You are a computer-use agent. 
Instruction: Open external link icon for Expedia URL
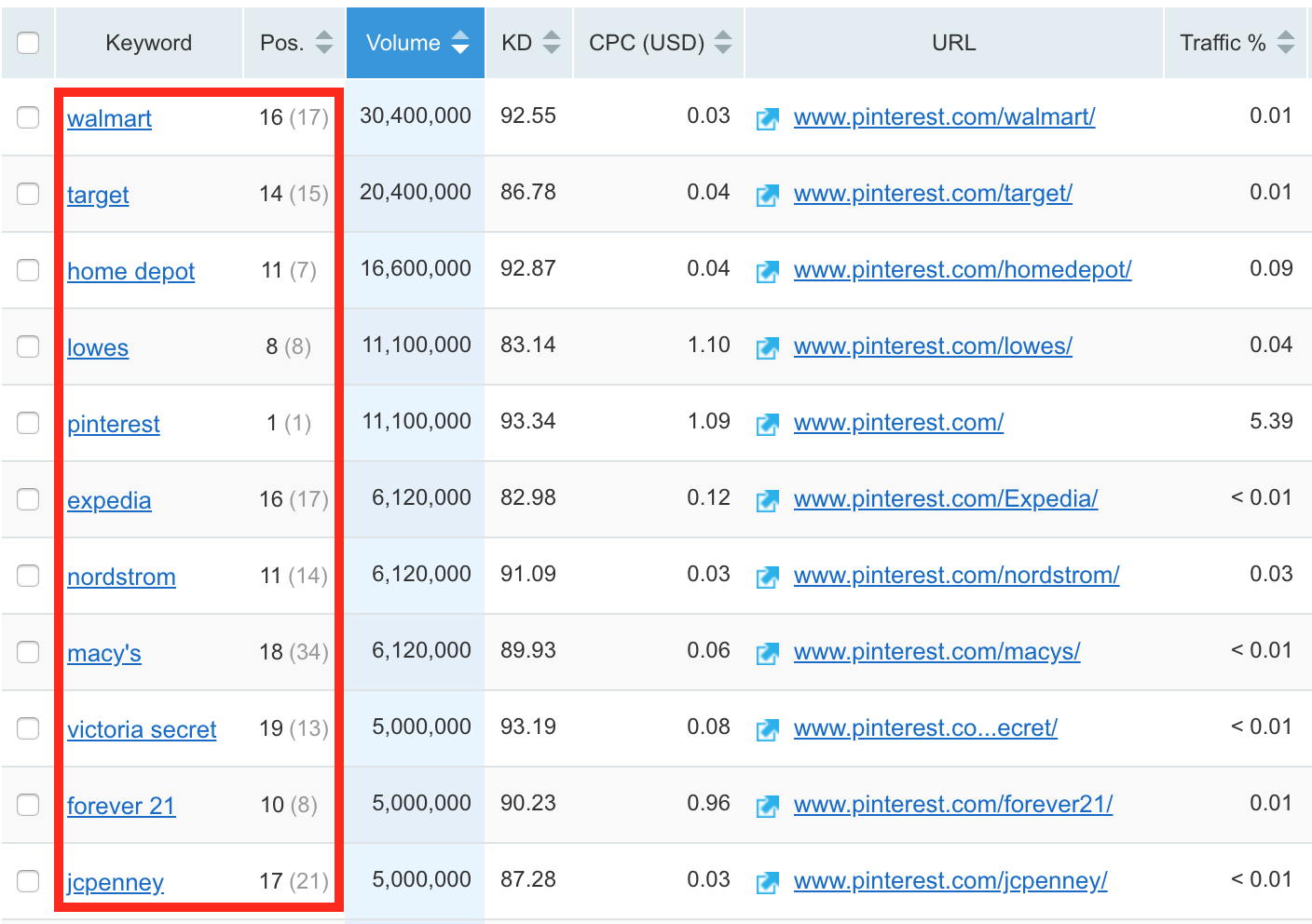tap(767, 501)
